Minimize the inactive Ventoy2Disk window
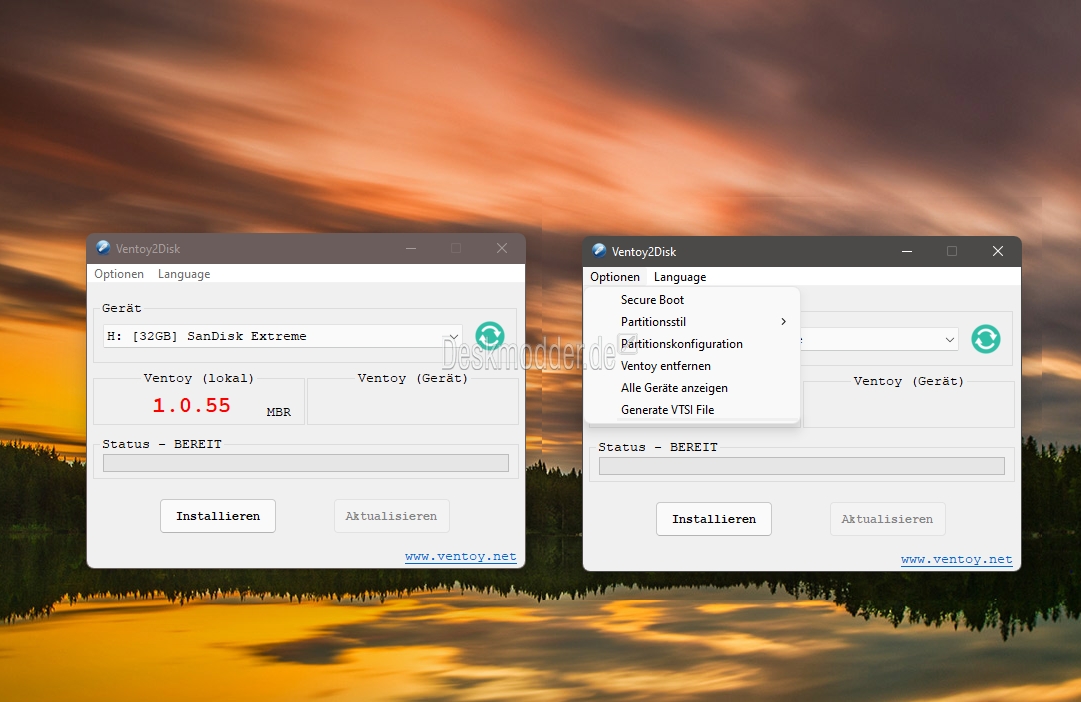The height and width of the screenshot is (702, 1081). (411, 248)
